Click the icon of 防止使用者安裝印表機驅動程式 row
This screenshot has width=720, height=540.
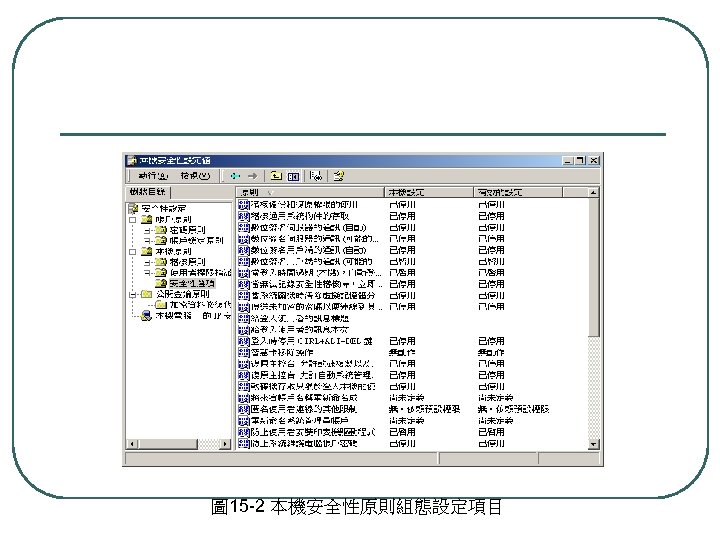pos(244,432)
